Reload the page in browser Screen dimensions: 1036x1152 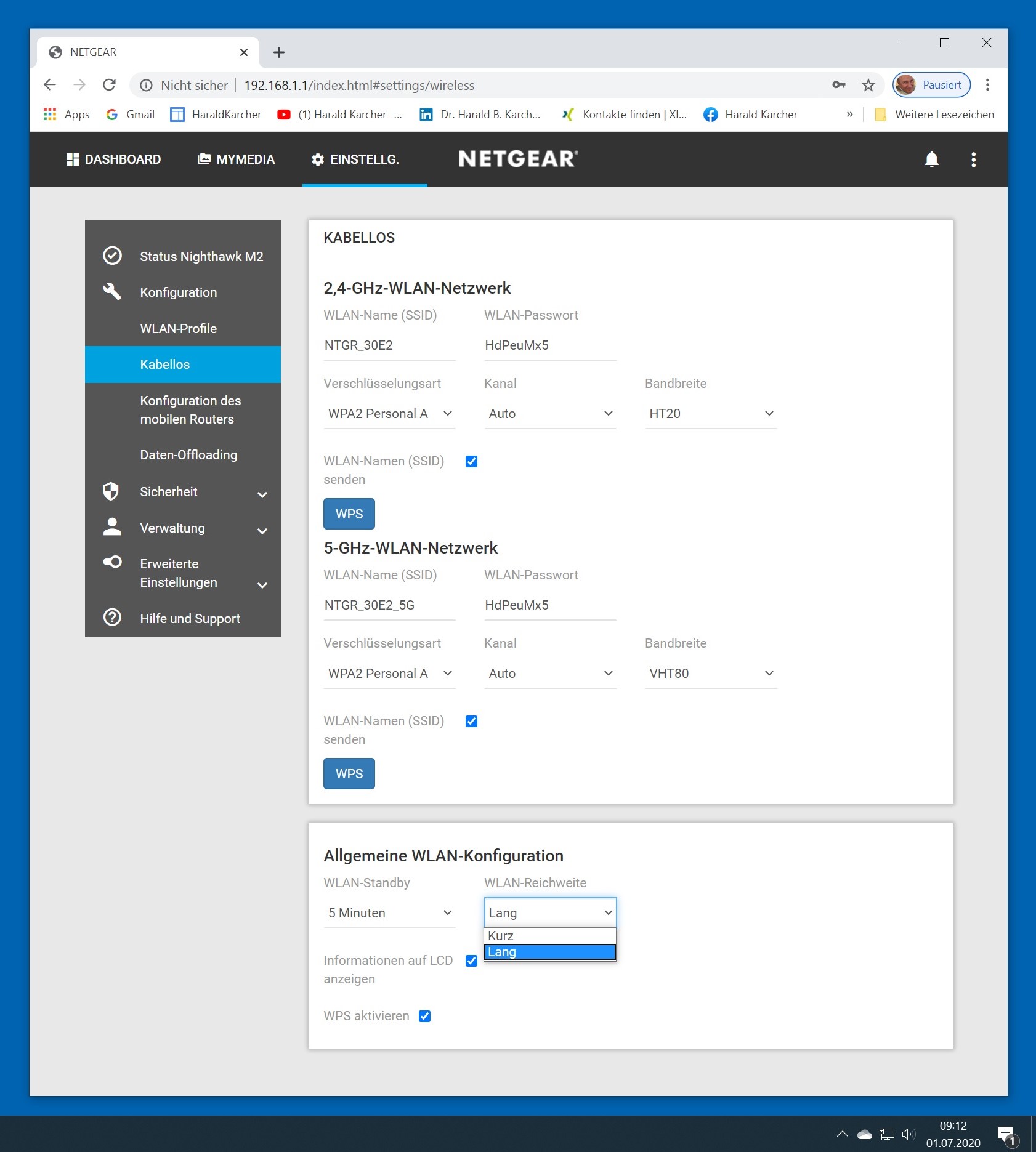109,85
